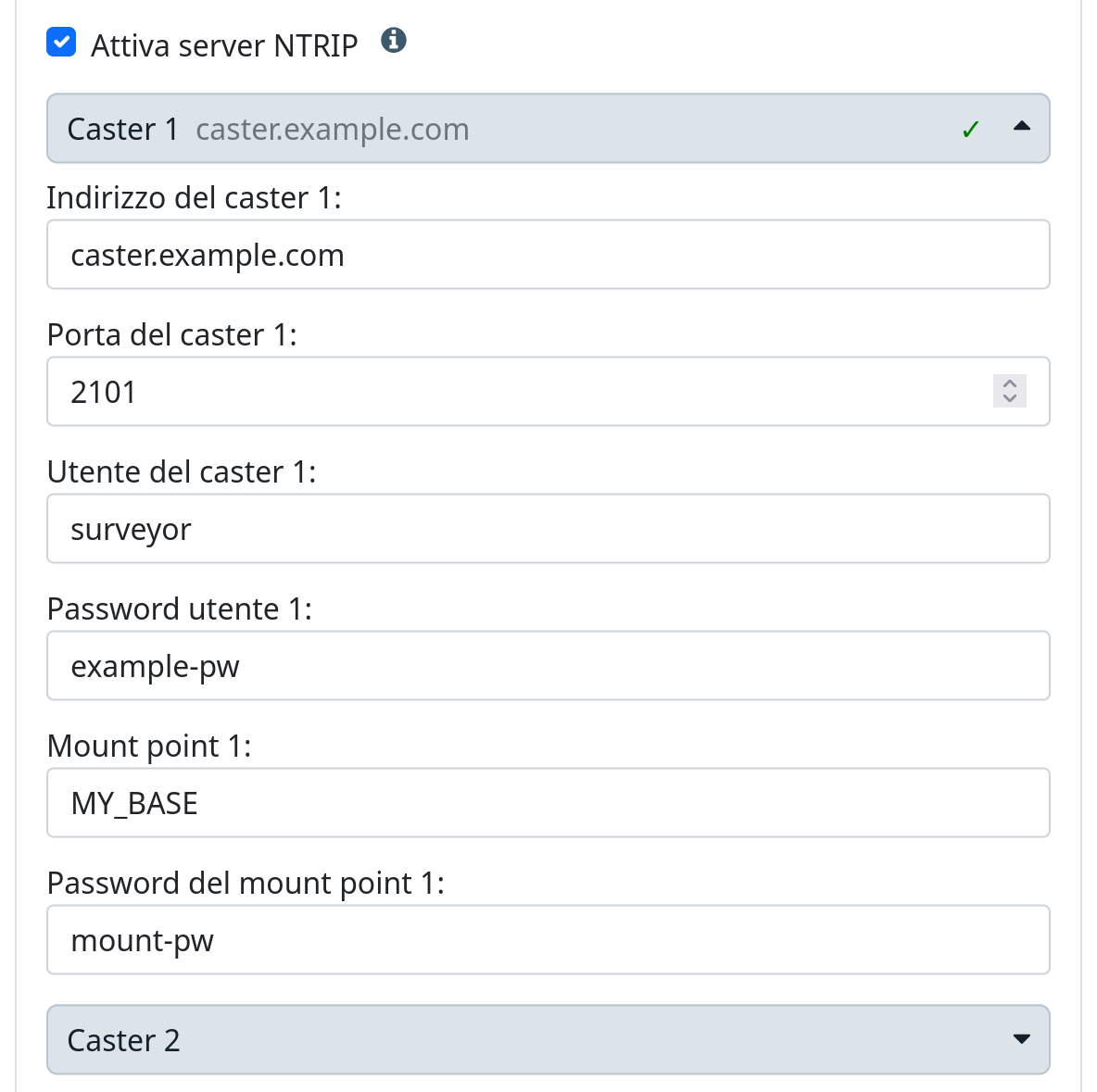
Task: Uncheck the Attiva server NTRIP checkbox
Action: (61, 42)
